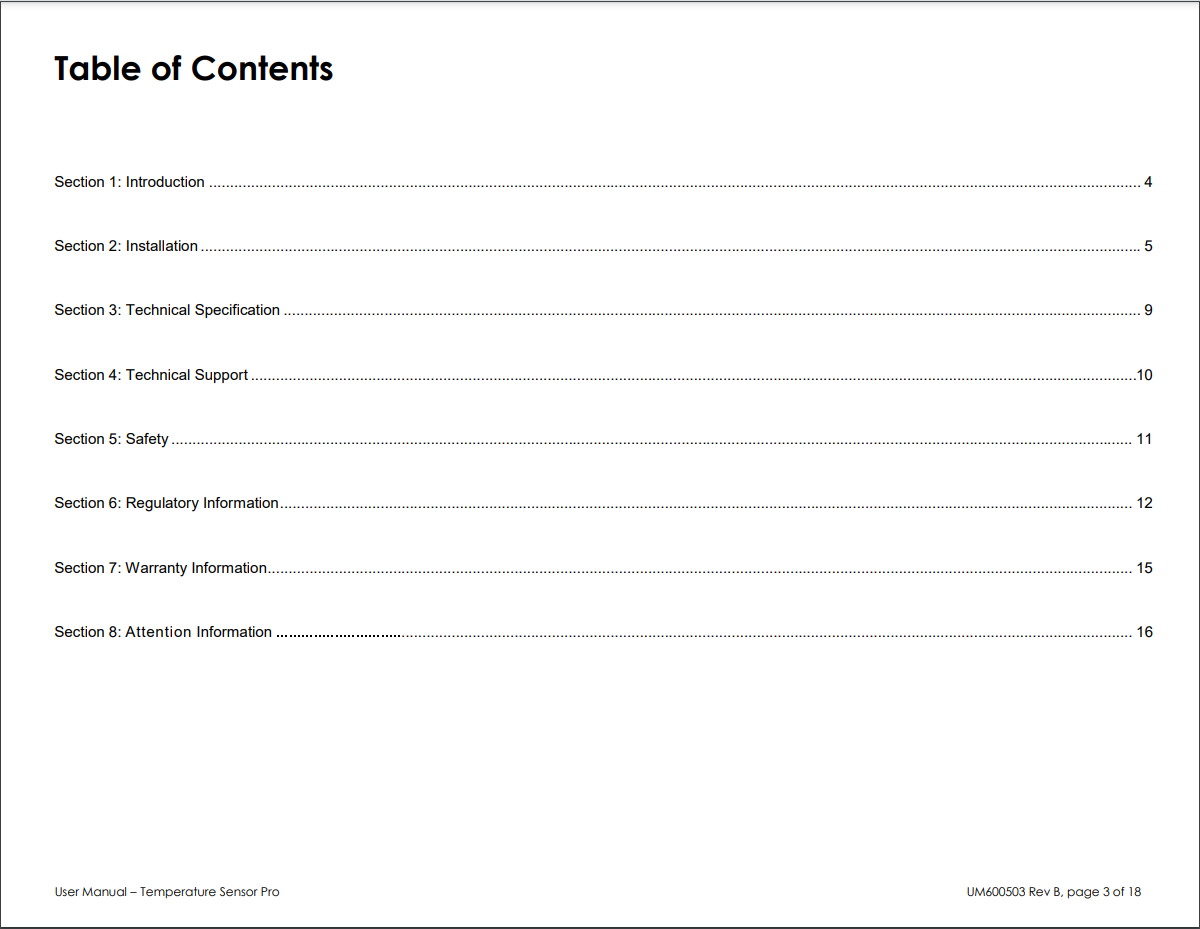Click page number 9 for Technical Specification
The height and width of the screenshot is (929, 1200).
pos(1148,310)
